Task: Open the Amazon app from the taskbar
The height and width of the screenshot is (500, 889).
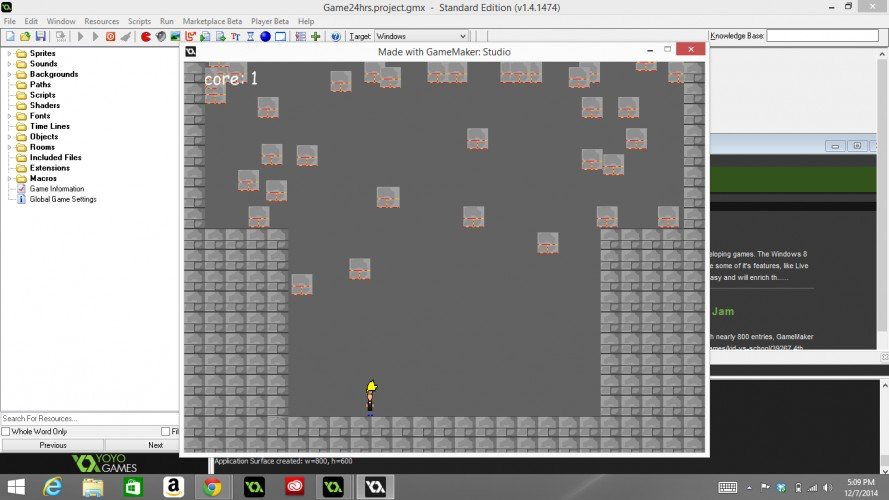Action: (x=173, y=487)
